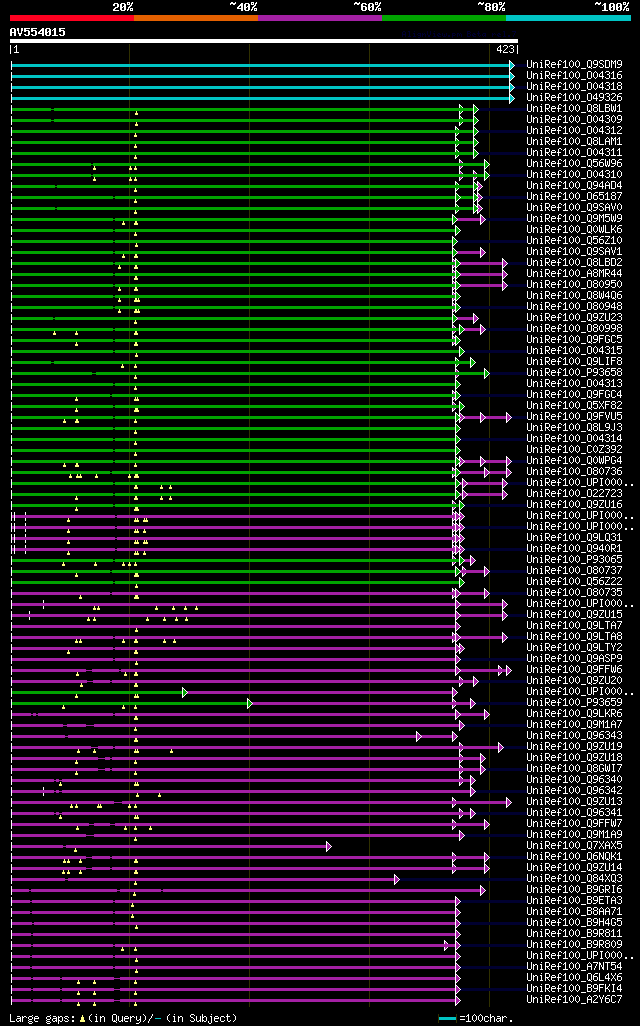Click the arrowhead ending UniRef100_B9GRI6's bar

tap(483, 891)
